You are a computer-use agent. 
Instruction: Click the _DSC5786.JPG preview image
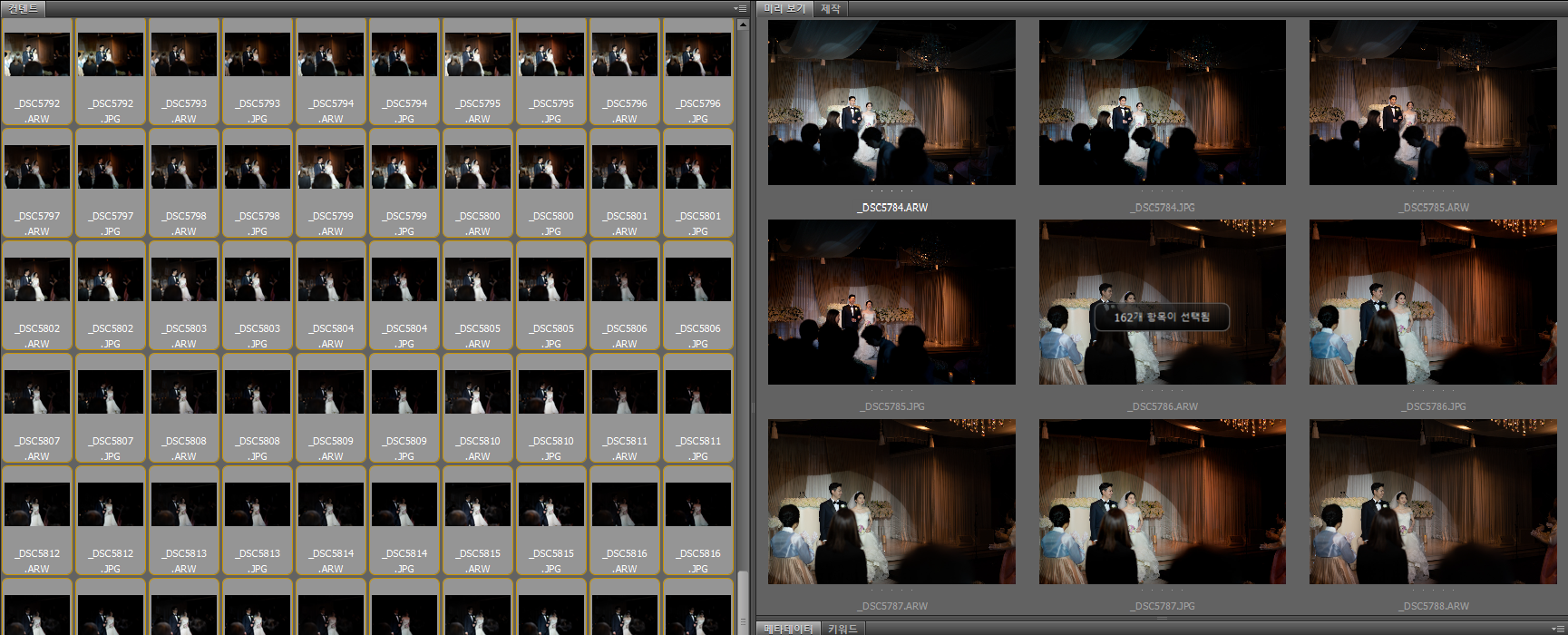[x=1433, y=302]
